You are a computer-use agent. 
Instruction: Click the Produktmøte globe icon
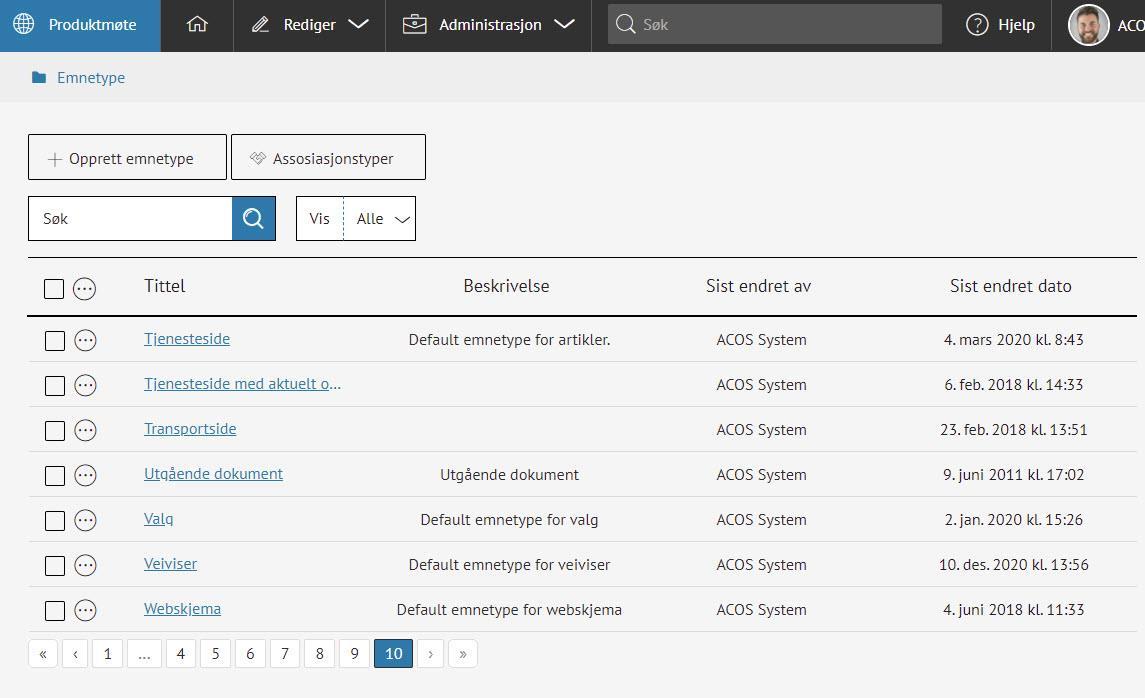pos(24,25)
